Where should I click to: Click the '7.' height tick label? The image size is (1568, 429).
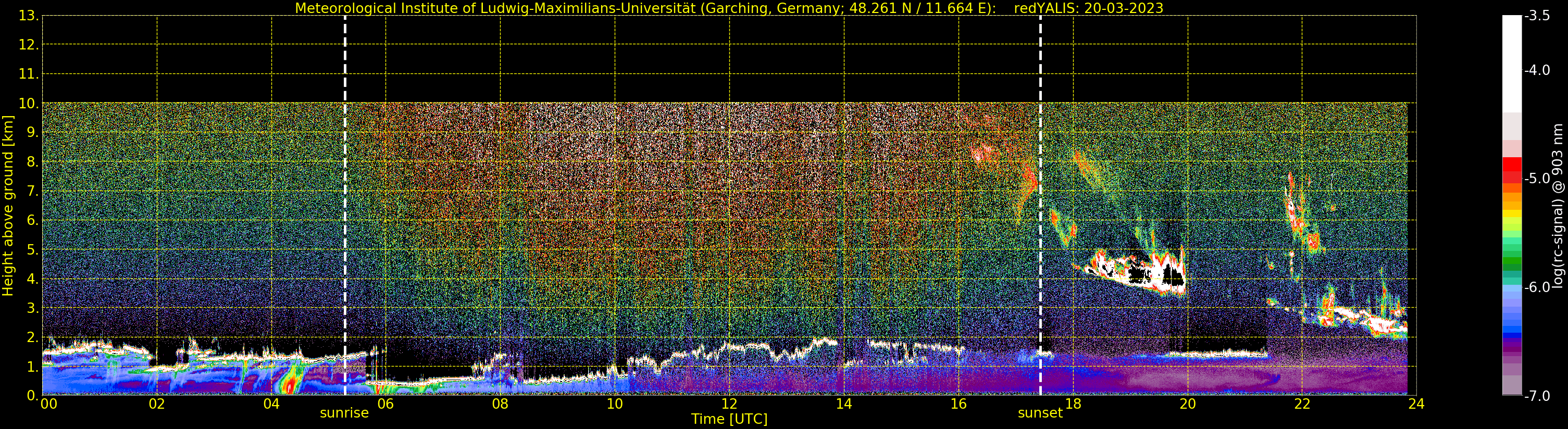tap(33, 191)
